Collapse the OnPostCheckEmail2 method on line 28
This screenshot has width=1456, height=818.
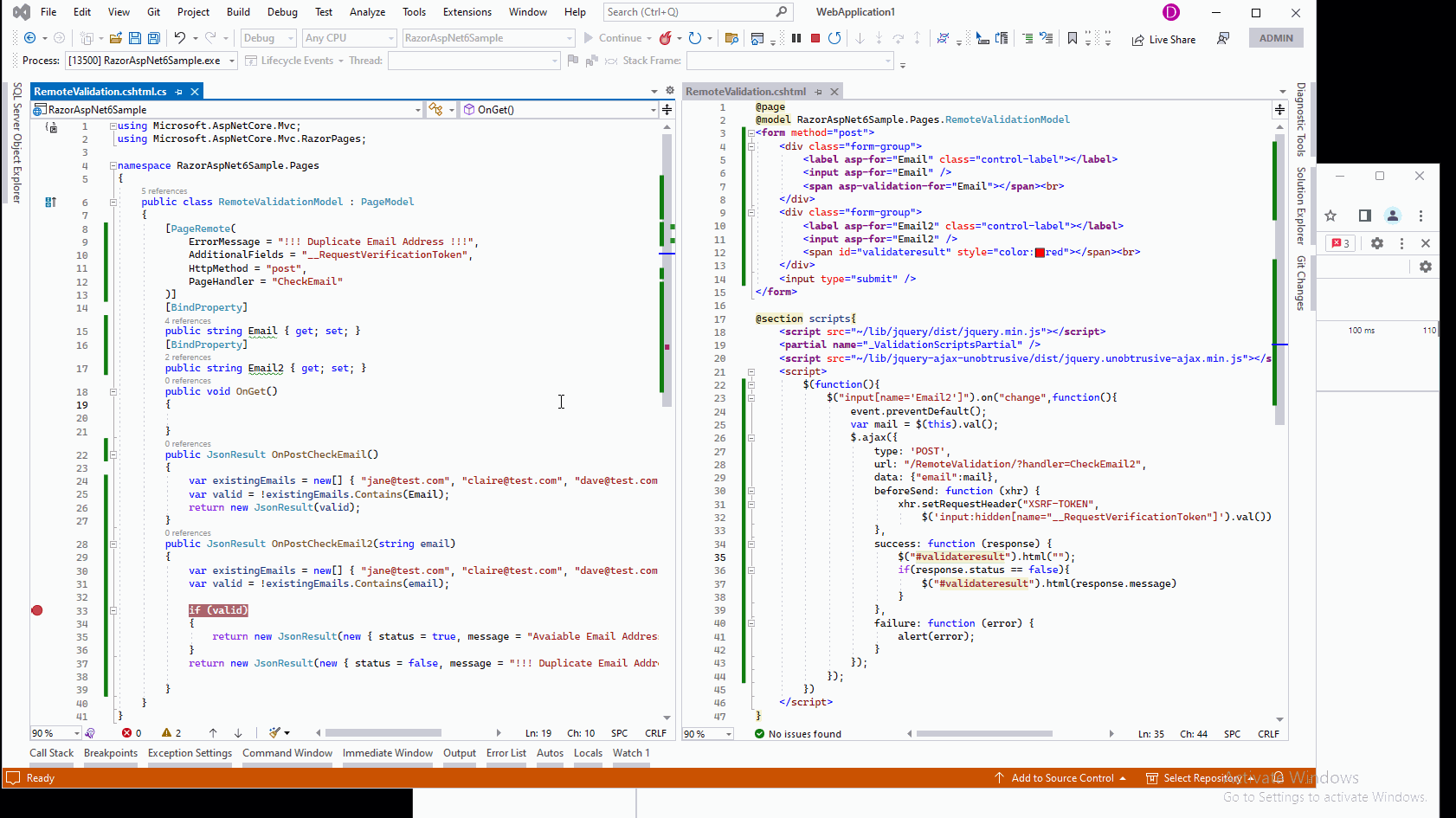click(x=113, y=544)
